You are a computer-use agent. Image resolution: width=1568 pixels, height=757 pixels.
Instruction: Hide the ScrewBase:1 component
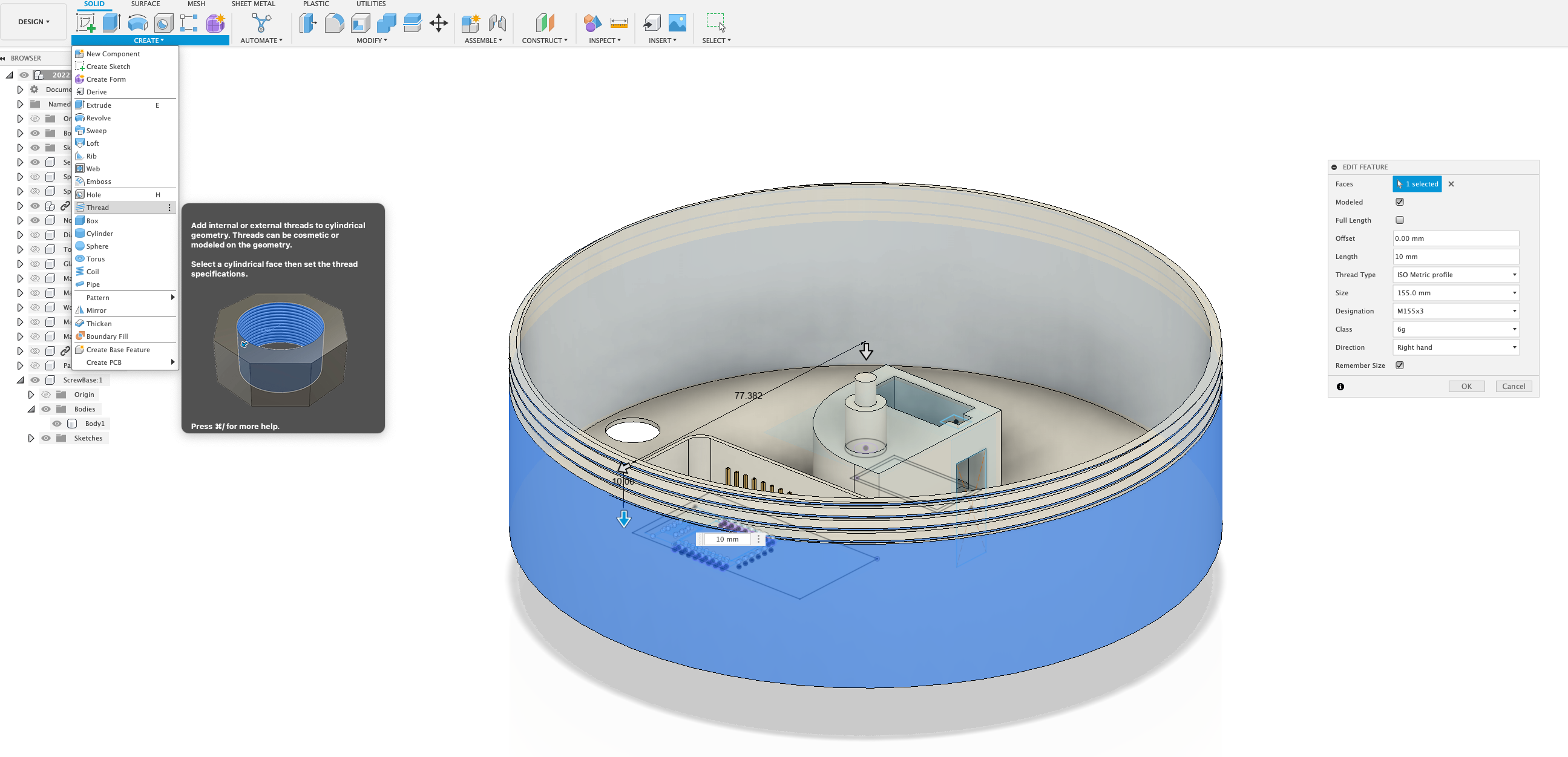coord(34,380)
